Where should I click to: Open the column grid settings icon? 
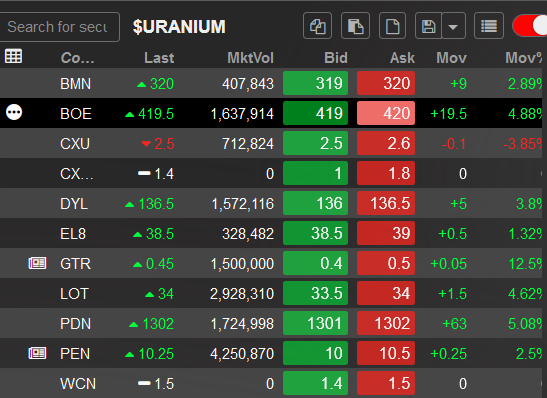[x=13, y=56]
